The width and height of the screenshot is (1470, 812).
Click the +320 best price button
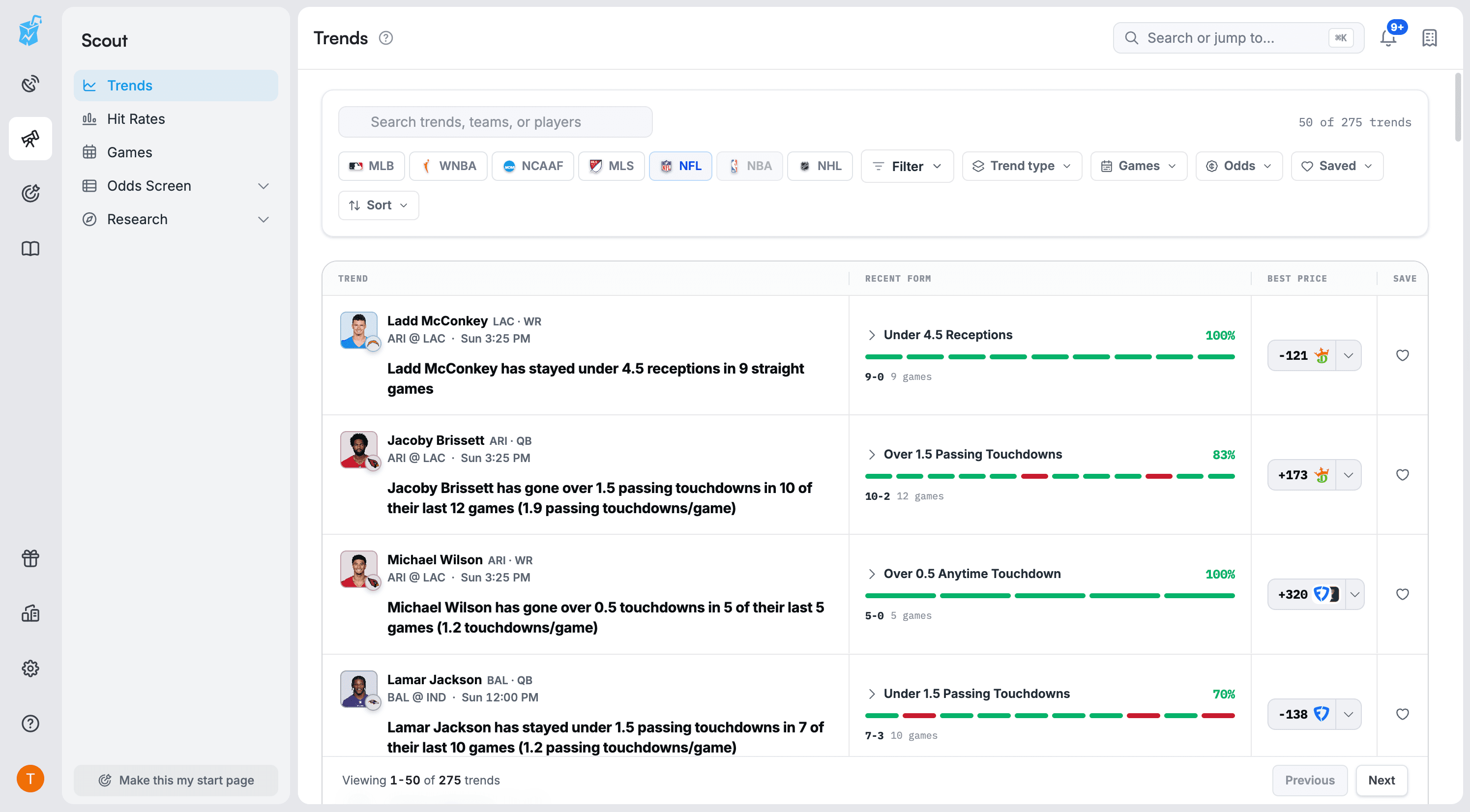tap(1307, 594)
